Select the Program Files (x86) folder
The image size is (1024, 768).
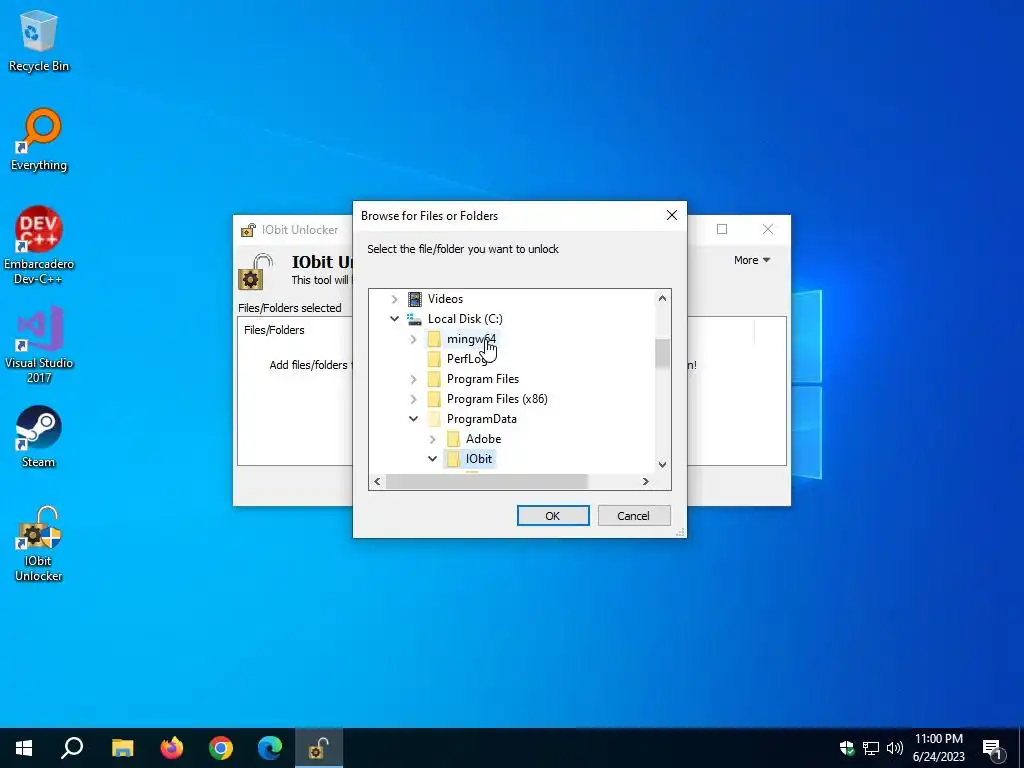[x=497, y=399]
